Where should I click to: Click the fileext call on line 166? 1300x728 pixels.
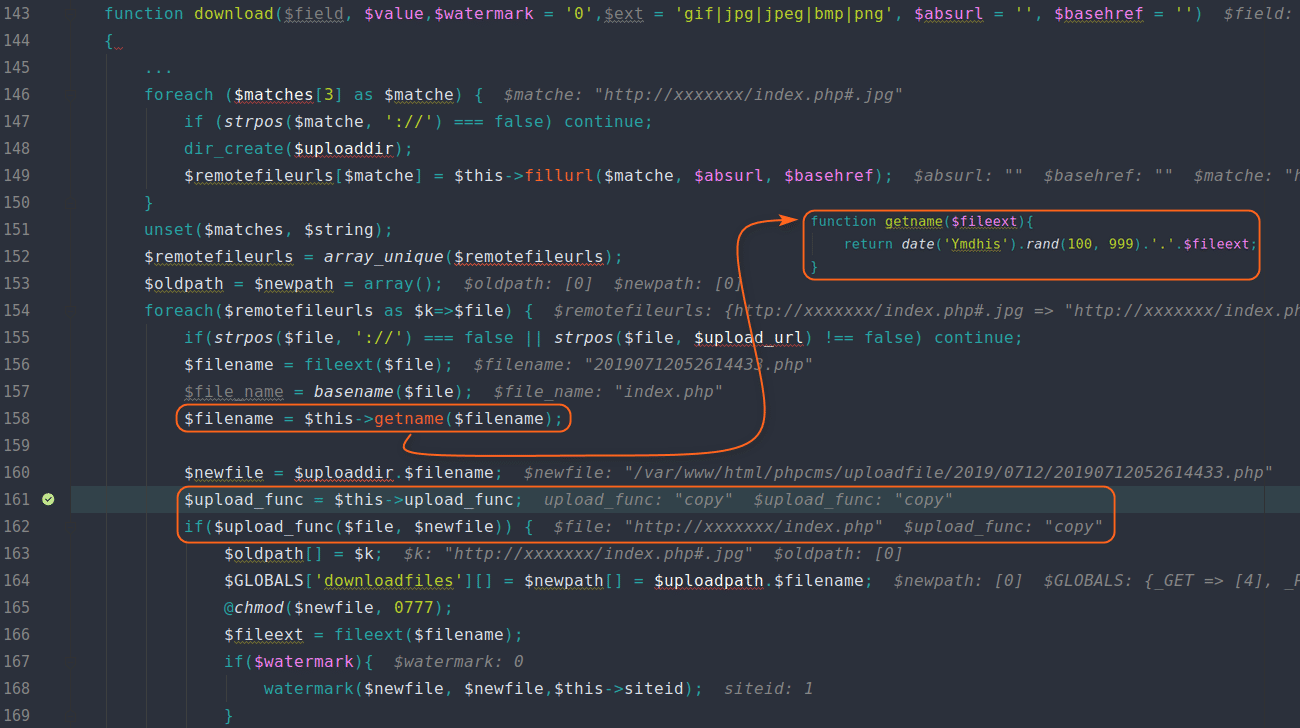click(x=369, y=635)
